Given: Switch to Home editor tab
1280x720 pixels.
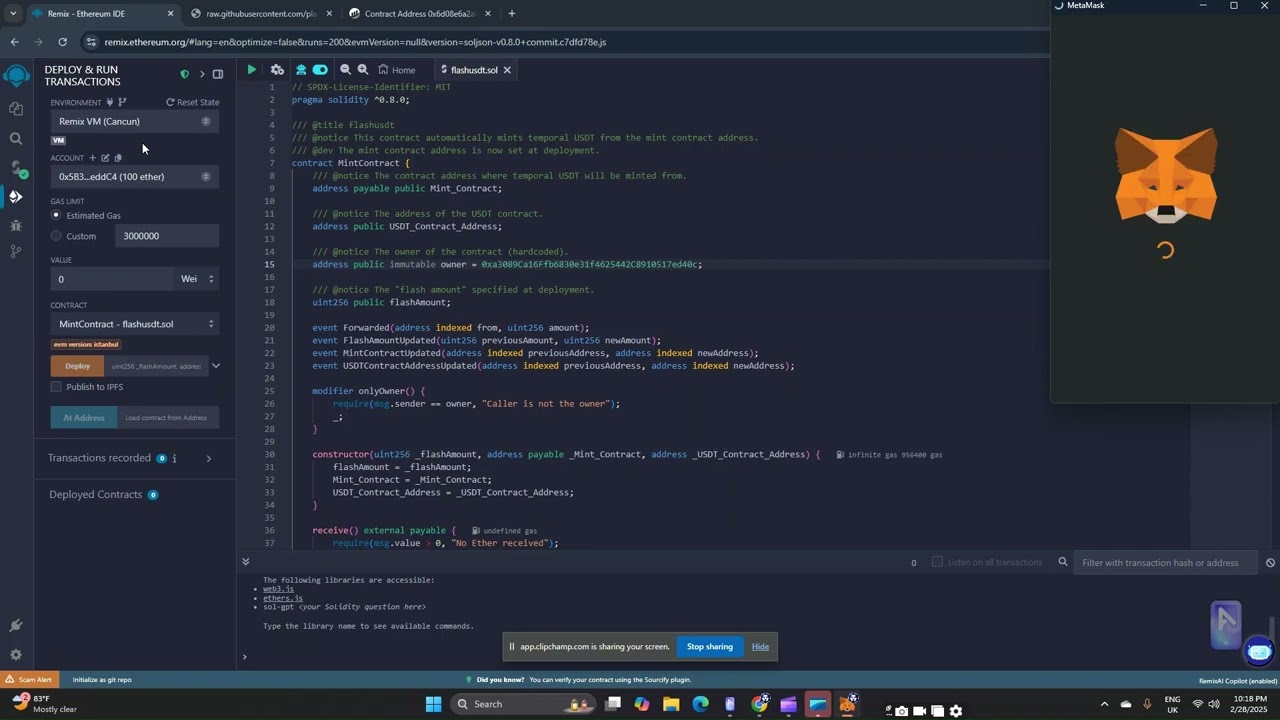Looking at the screenshot, I should pyautogui.click(x=397, y=70).
